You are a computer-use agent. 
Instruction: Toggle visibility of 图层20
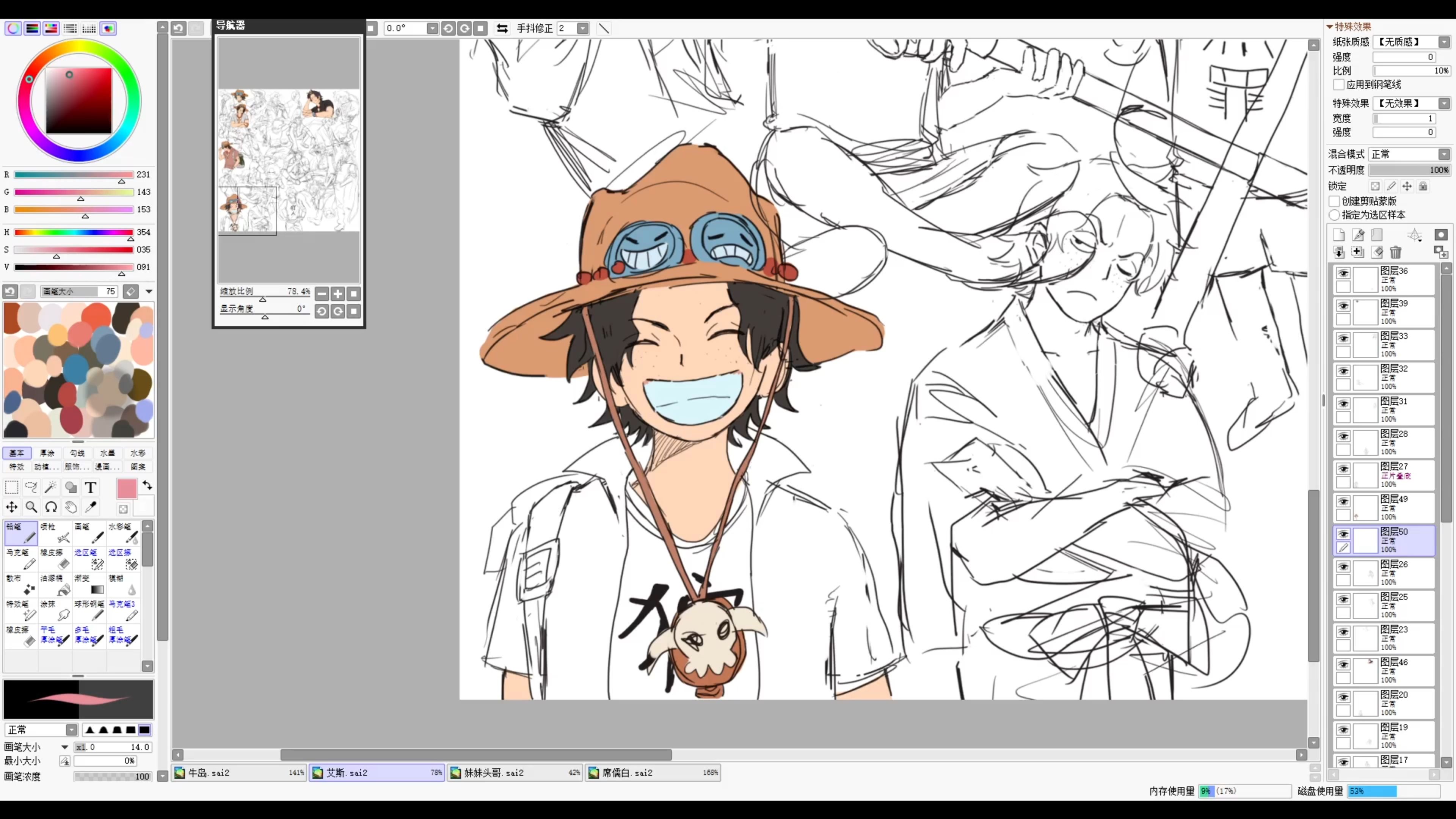(1343, 697)
